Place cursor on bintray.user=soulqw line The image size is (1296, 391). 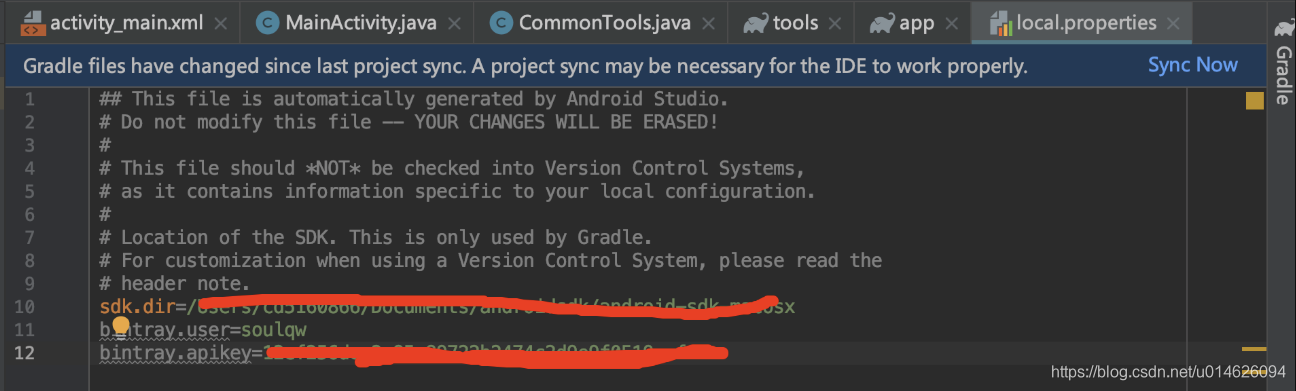(x=203, y=330)
